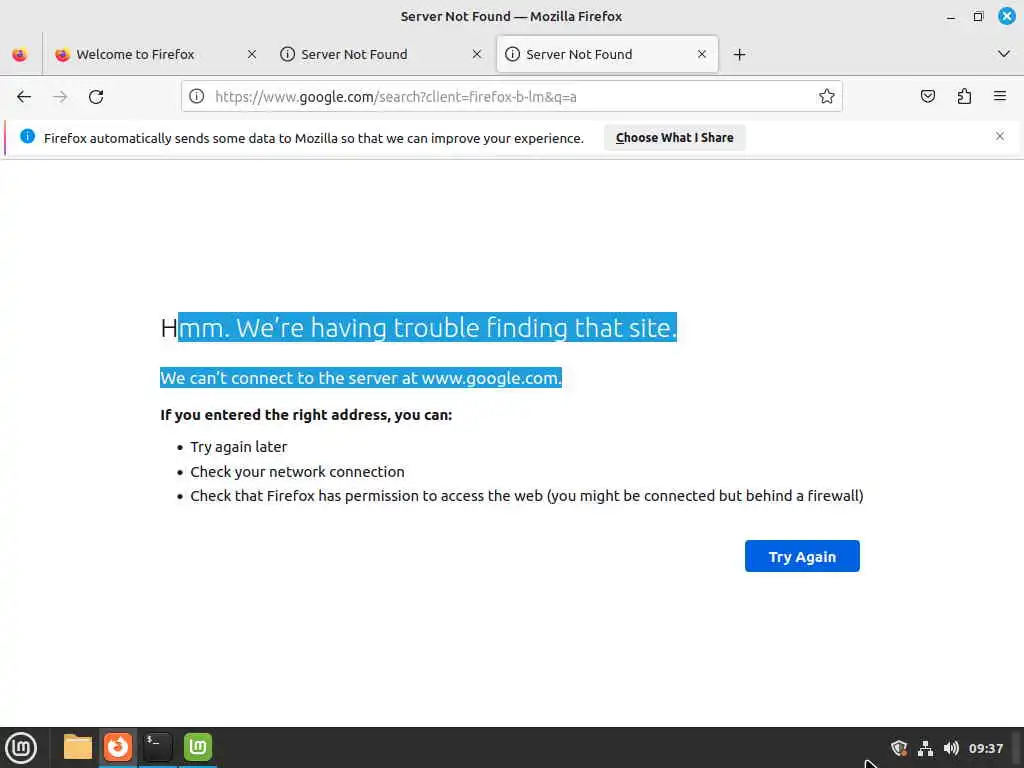Click the Firefox taskbar icon
Viewport: 1024px width, 768px height.
pos(118,747)
